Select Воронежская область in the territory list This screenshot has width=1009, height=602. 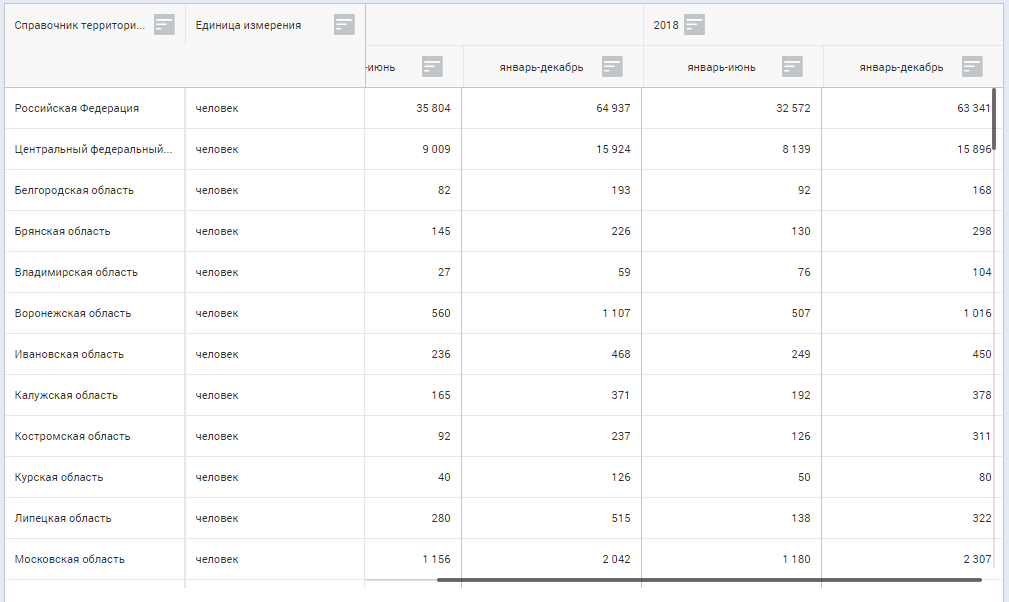pos(73,313)
